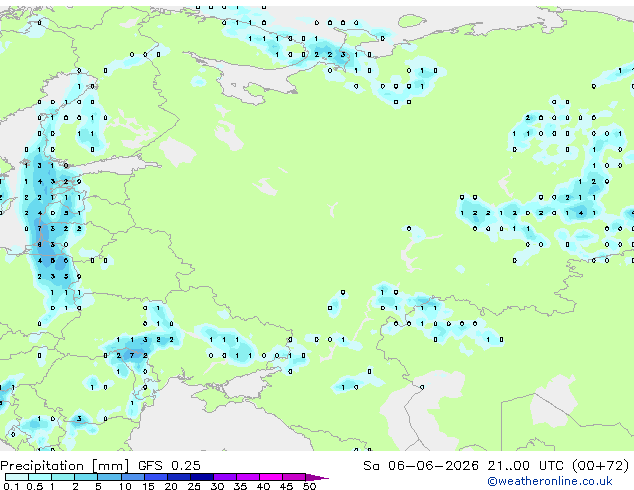
Task: Select the 30–35 mm legend color swatch
Action: pyautogui.click(x=224, y=477)
